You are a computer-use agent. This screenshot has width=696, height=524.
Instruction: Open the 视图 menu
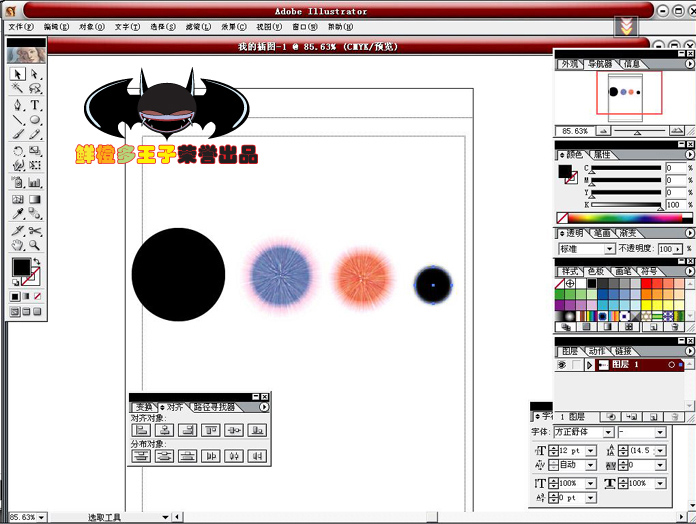point(269,27)
